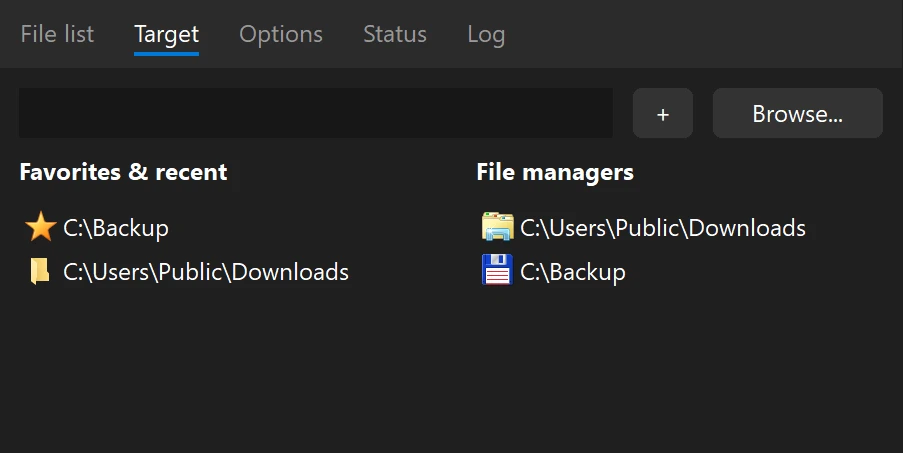Pick C:\Users\Public\Downloads from Favorites & recent
This screenshot has width=903, height=453.
pos(206,272)
